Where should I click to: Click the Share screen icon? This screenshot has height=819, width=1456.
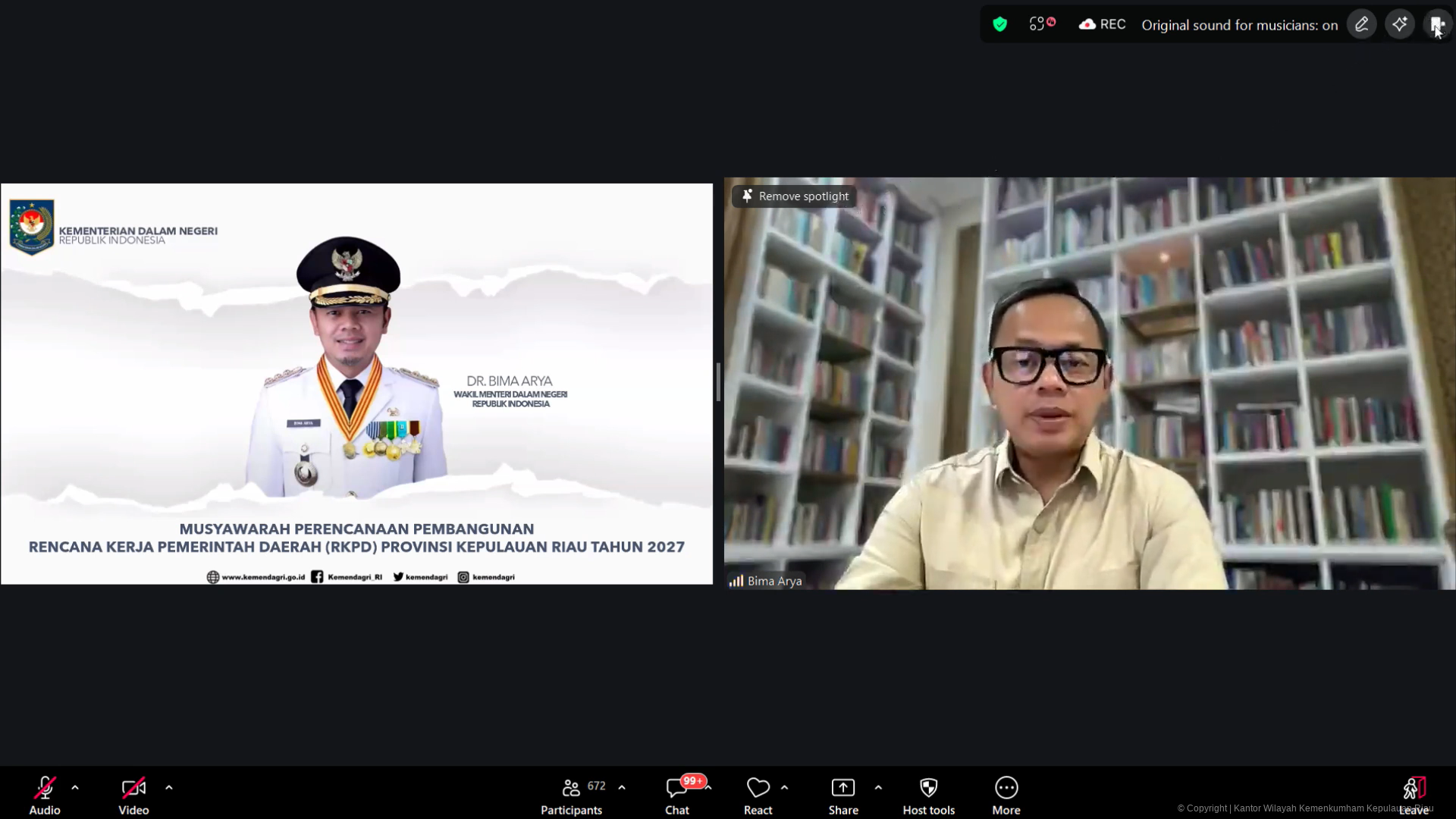(x=843, y=789)
